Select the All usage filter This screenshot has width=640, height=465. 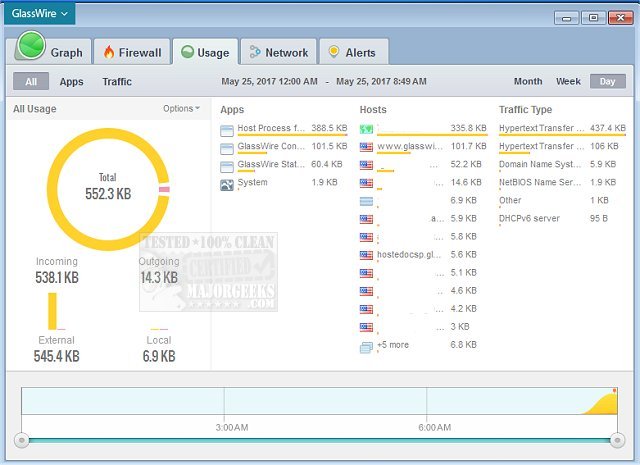31,81
